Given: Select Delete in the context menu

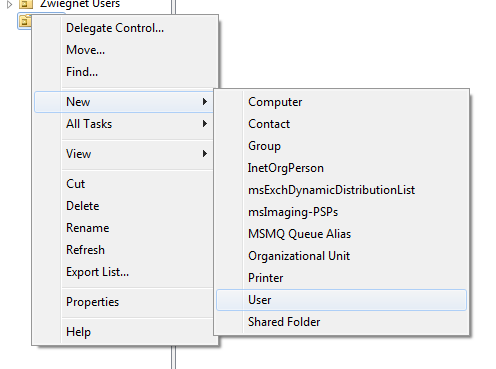Looking at the screenshot, I should click(125, 206).
